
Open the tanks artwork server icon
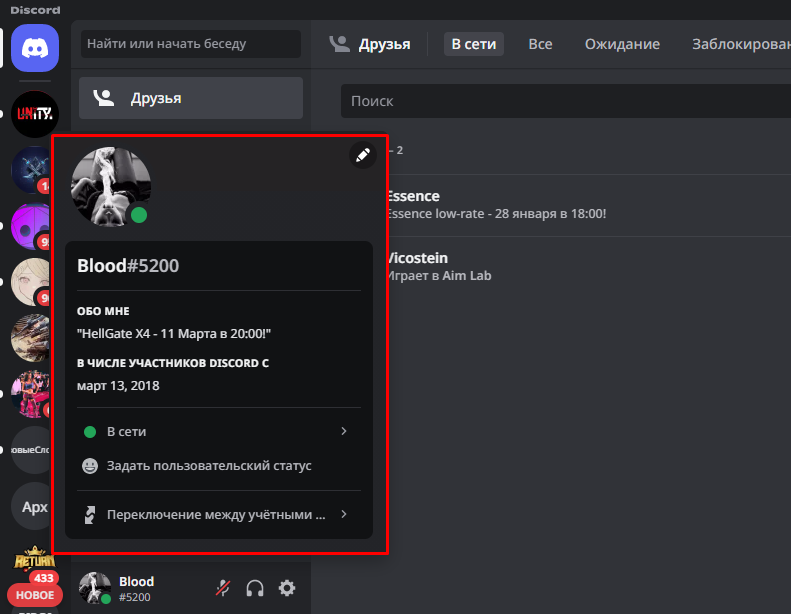point(31,338)
